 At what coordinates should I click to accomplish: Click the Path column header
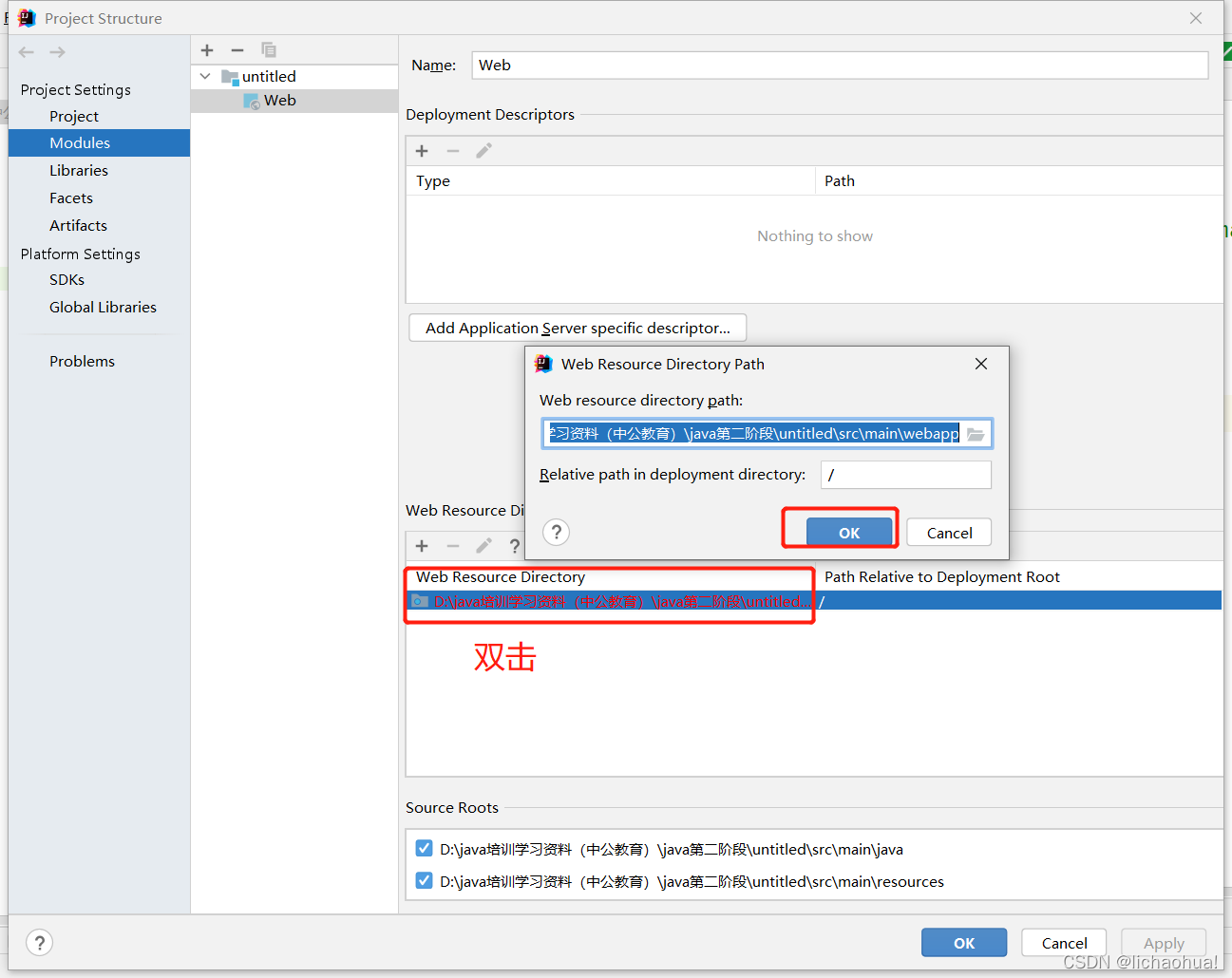pyautogui.click(x=840, y=180)
